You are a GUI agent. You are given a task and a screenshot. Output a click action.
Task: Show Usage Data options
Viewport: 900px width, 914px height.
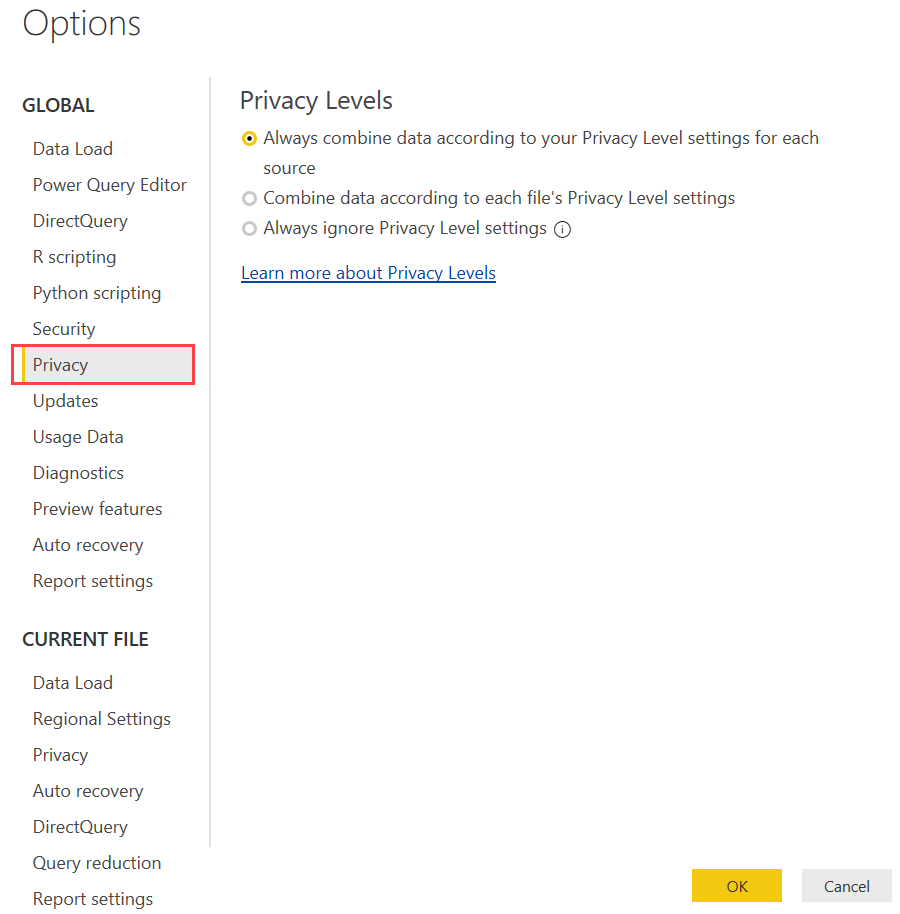[78, 437]
